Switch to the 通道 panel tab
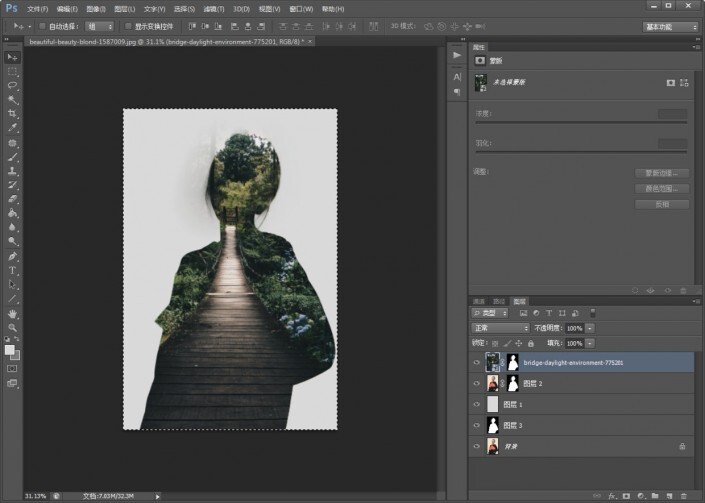Screen dimensions: 705x503 [479, 301]
